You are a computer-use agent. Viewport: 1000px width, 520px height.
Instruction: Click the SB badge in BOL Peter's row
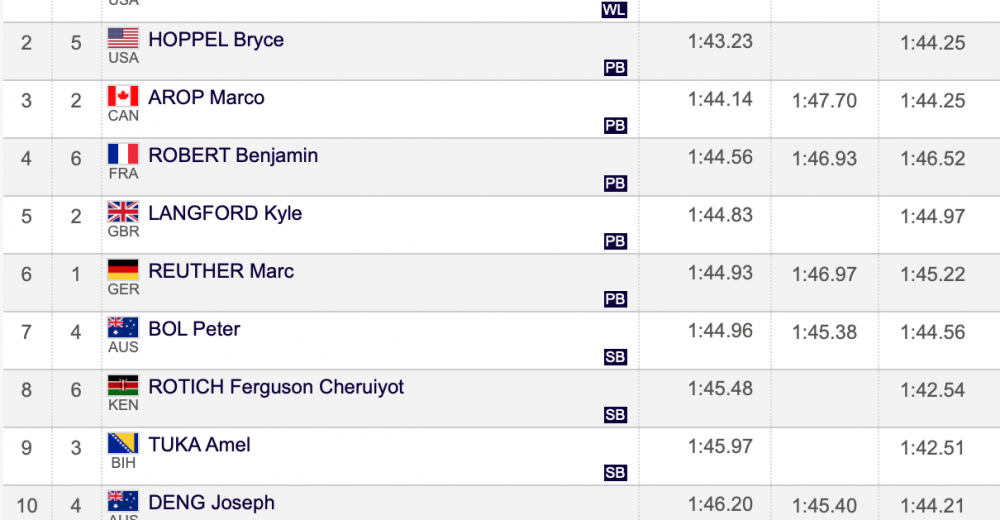click(615, 357)
